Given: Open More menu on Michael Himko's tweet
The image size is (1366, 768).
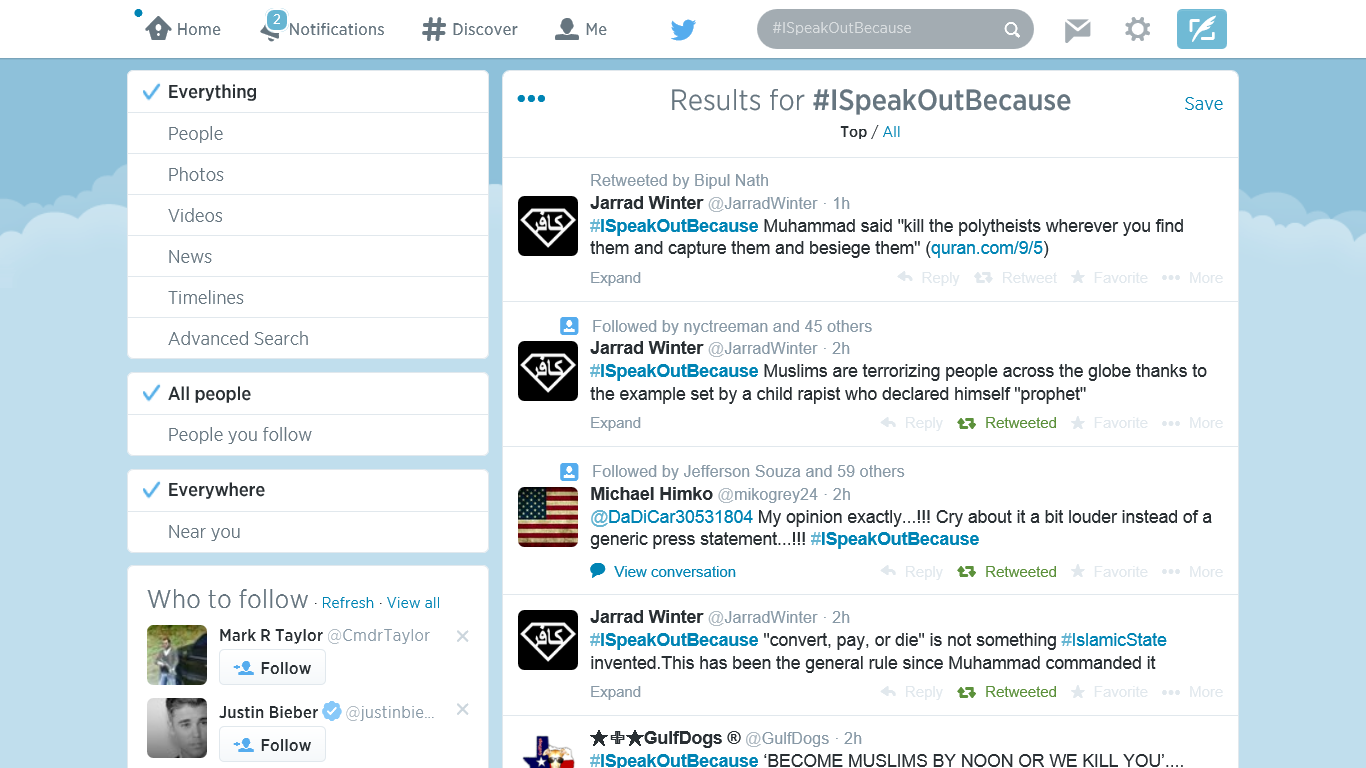Looking at the screenshot, I should click(1192, 572).
